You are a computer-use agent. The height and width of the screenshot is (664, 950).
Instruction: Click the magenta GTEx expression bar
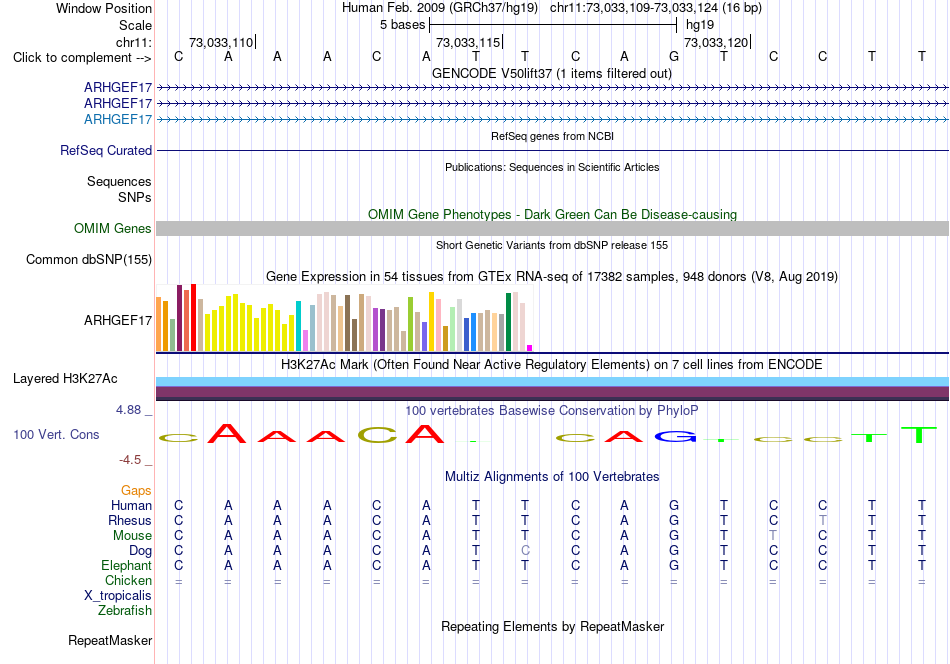[530, 348]
